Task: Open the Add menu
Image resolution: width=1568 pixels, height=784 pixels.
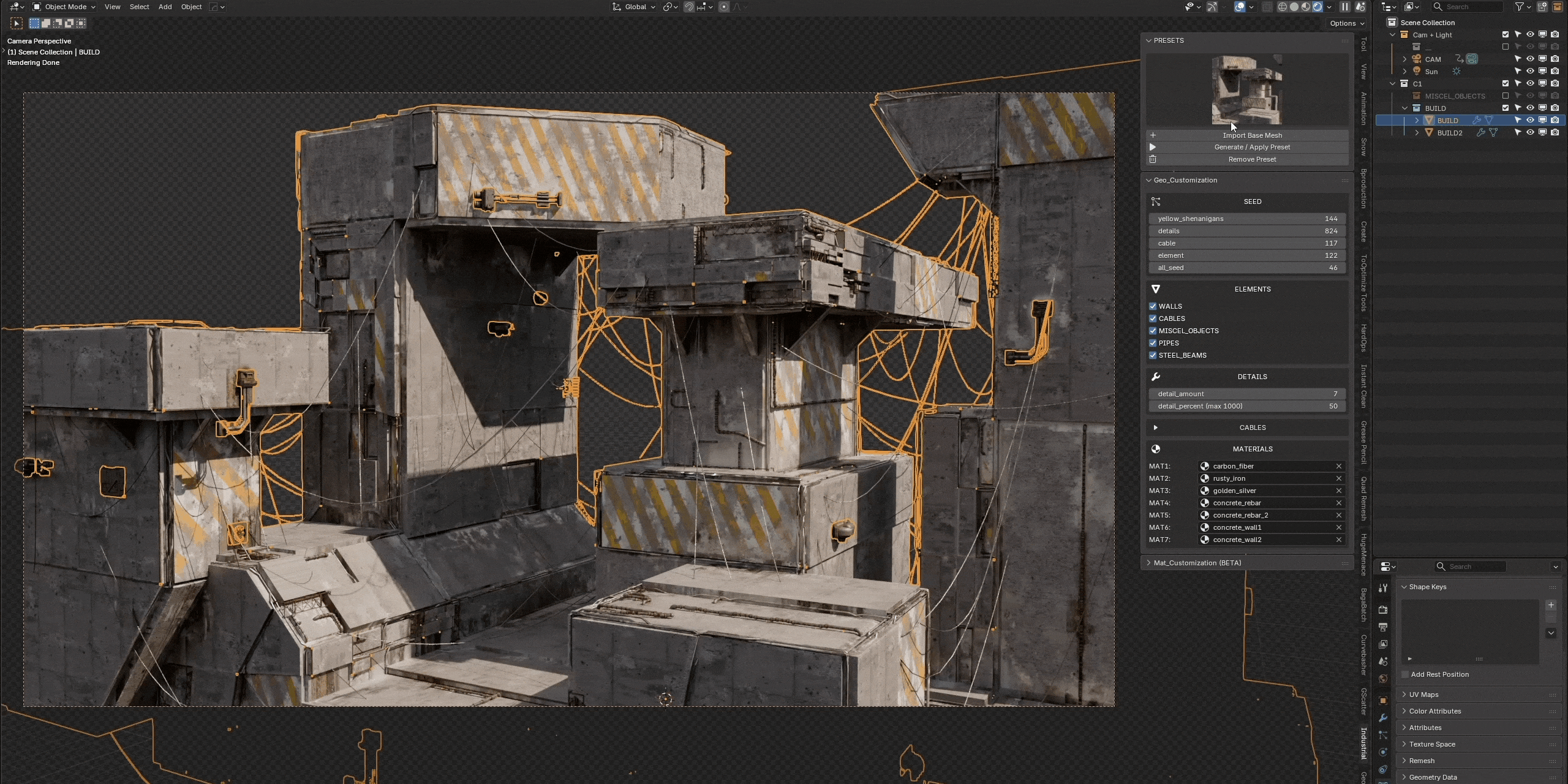Action: pos(165,7)
